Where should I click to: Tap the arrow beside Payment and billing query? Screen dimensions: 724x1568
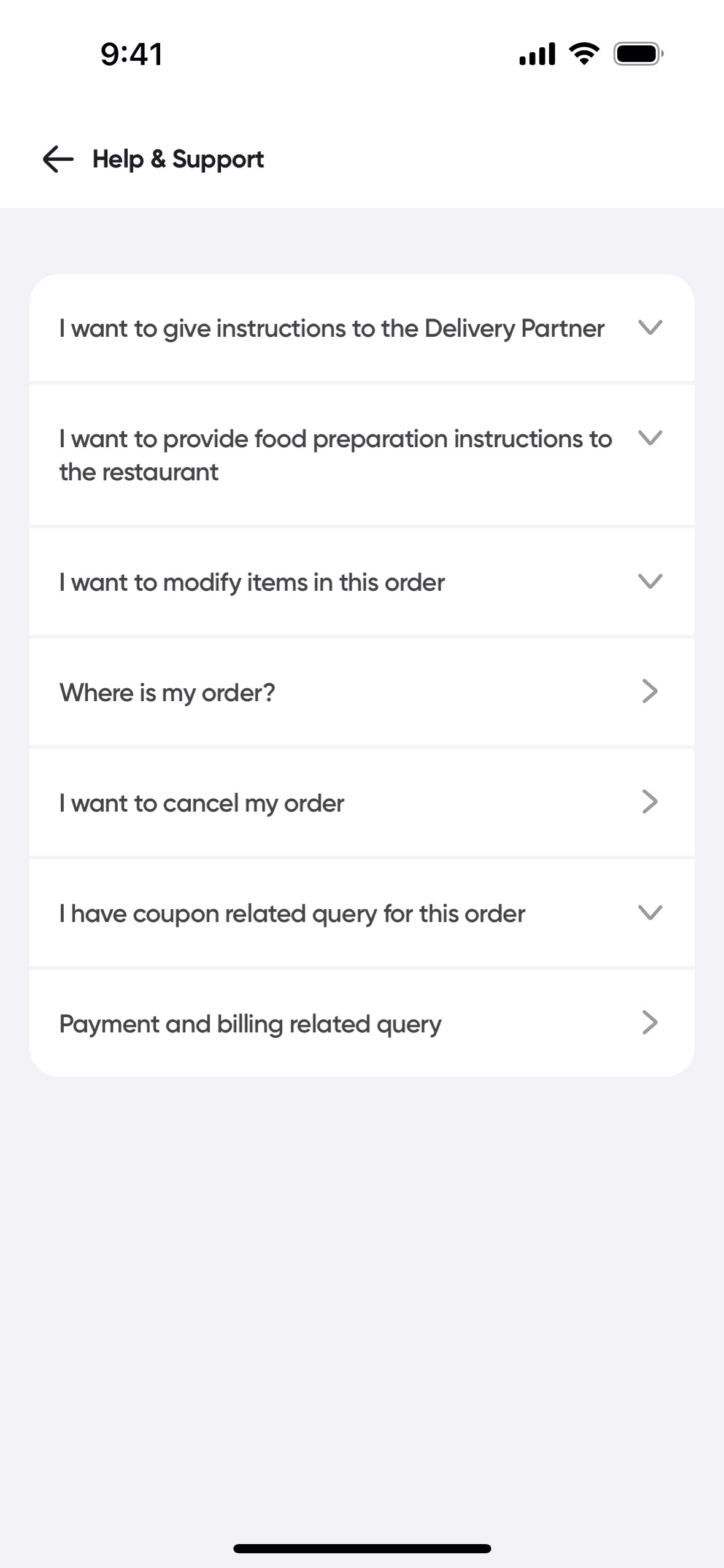tap(650, 1023)
